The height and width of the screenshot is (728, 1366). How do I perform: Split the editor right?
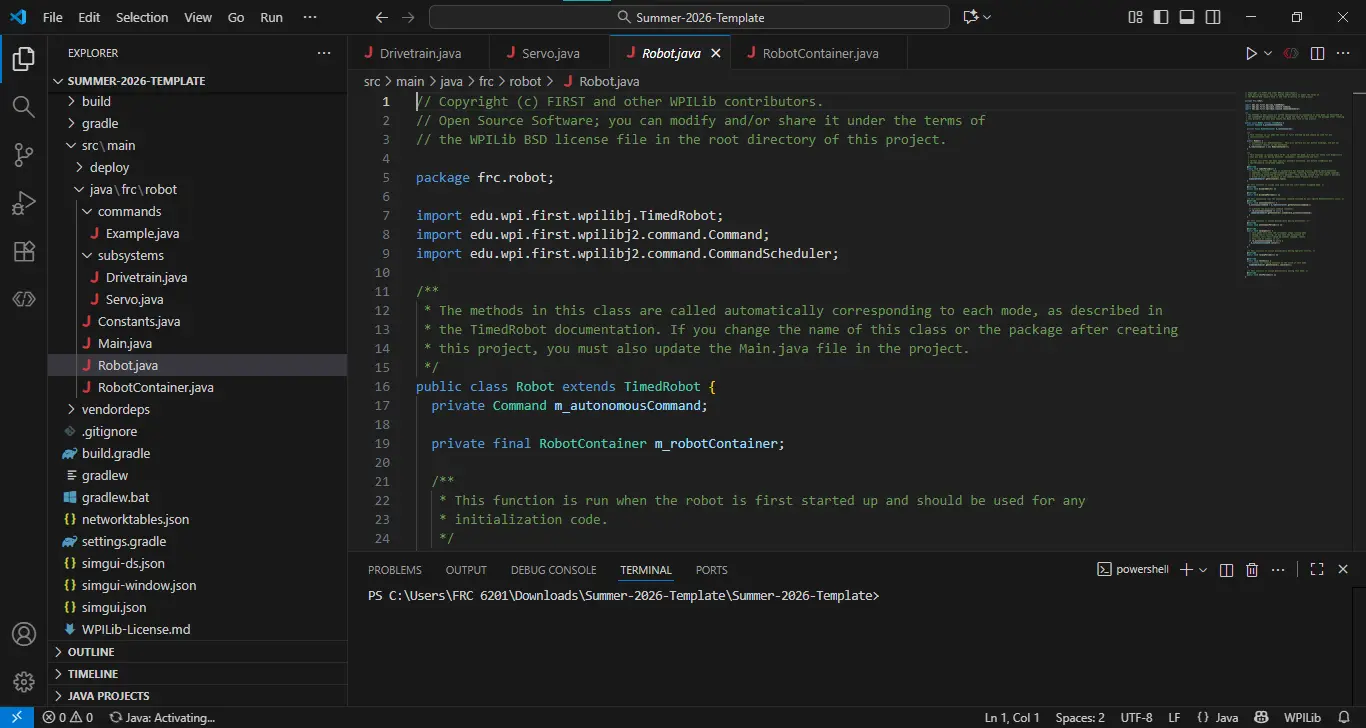pos(1317,53)
